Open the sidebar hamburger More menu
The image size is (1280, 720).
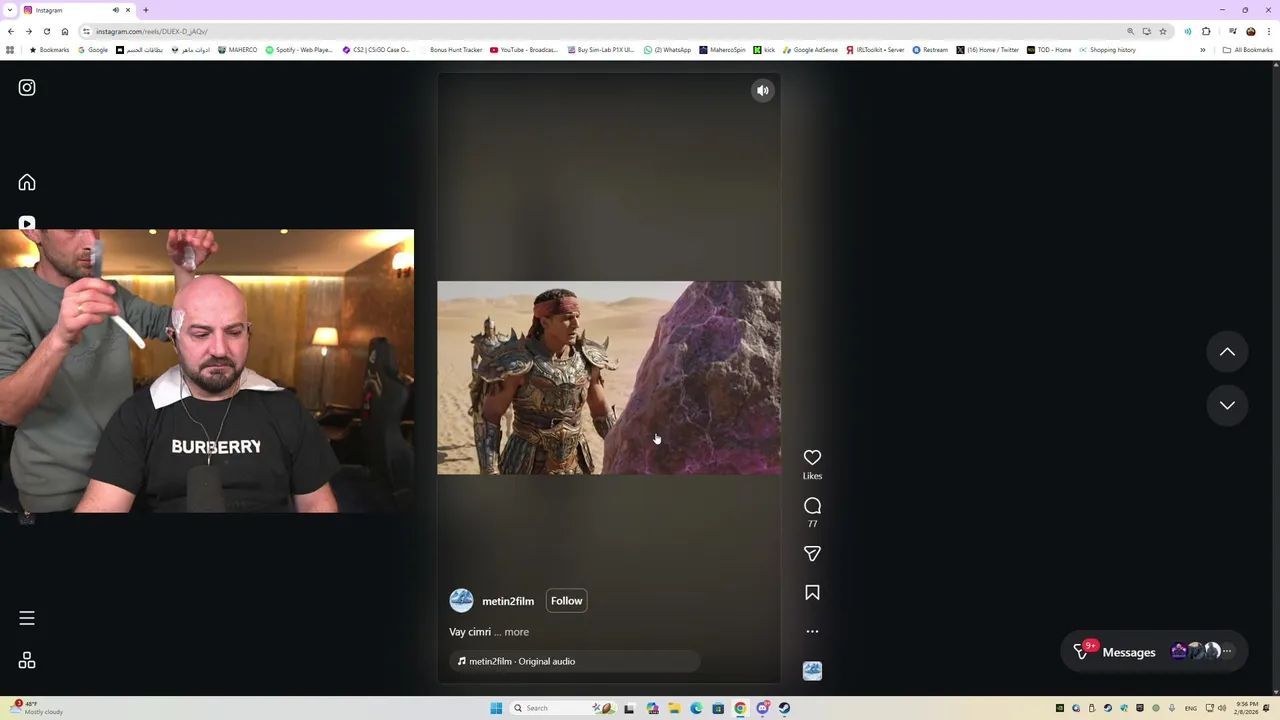27,618
